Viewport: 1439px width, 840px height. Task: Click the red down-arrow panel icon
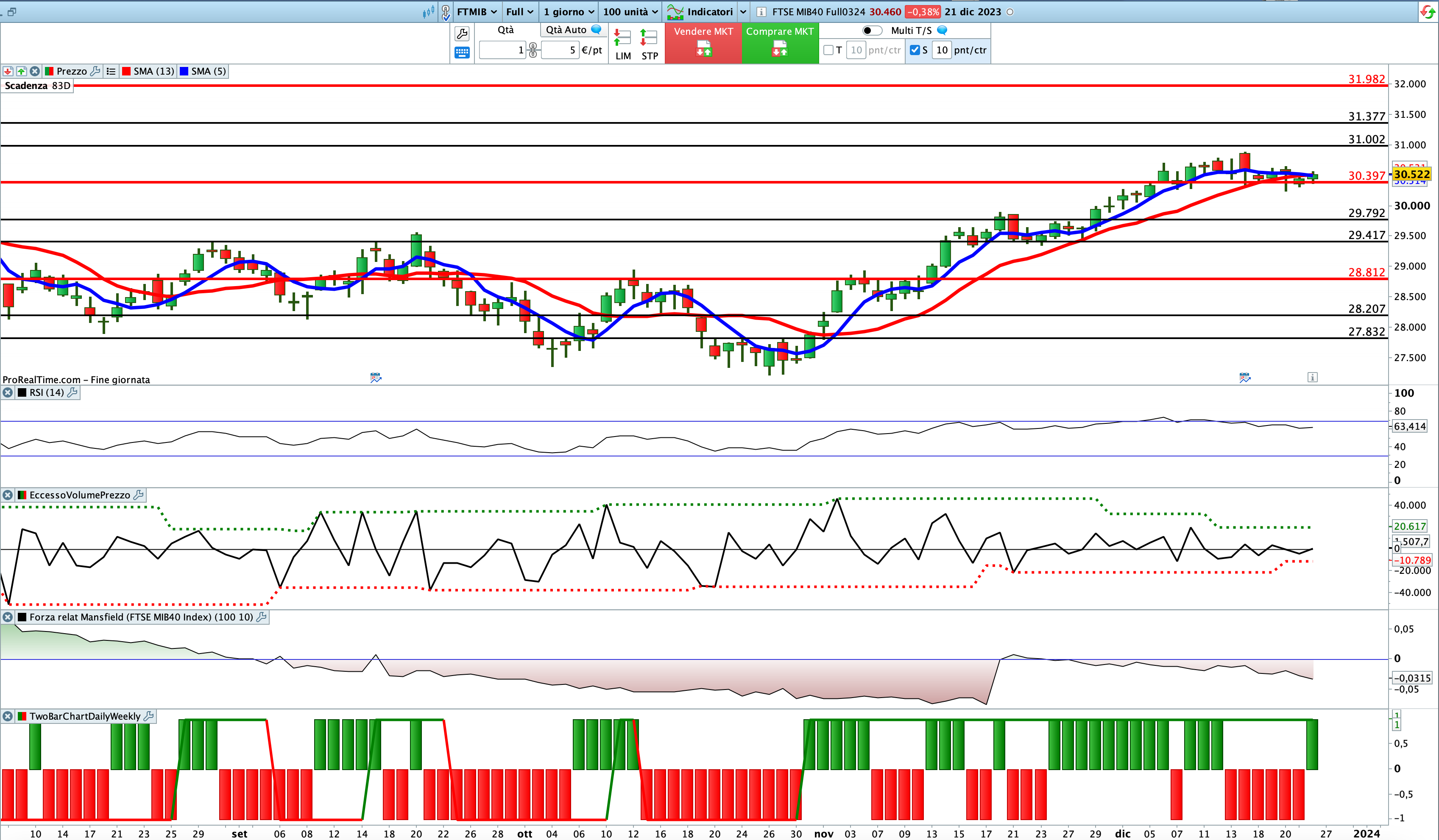8,71
